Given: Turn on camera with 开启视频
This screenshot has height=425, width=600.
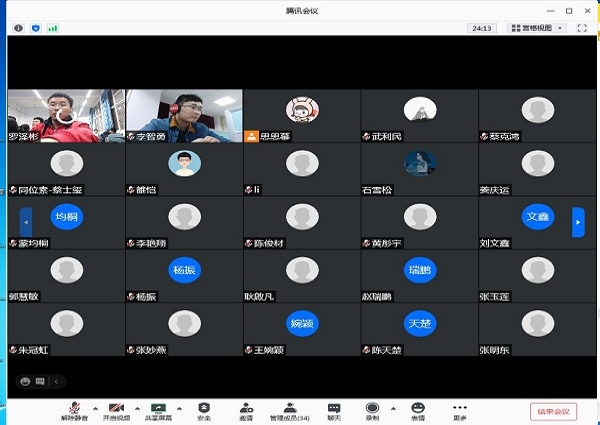Looking at the screenshot, I should (116, 410).
